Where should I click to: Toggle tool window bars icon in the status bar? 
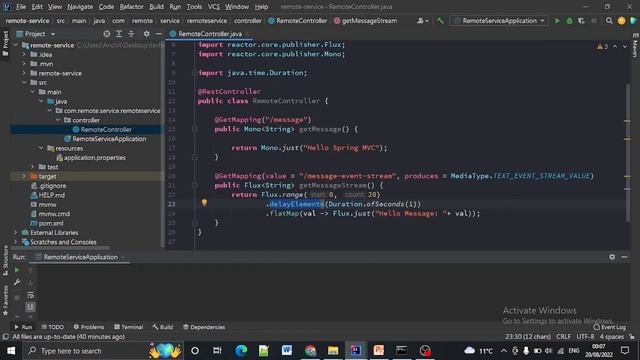pyautogui.click(x=5, y=337)
